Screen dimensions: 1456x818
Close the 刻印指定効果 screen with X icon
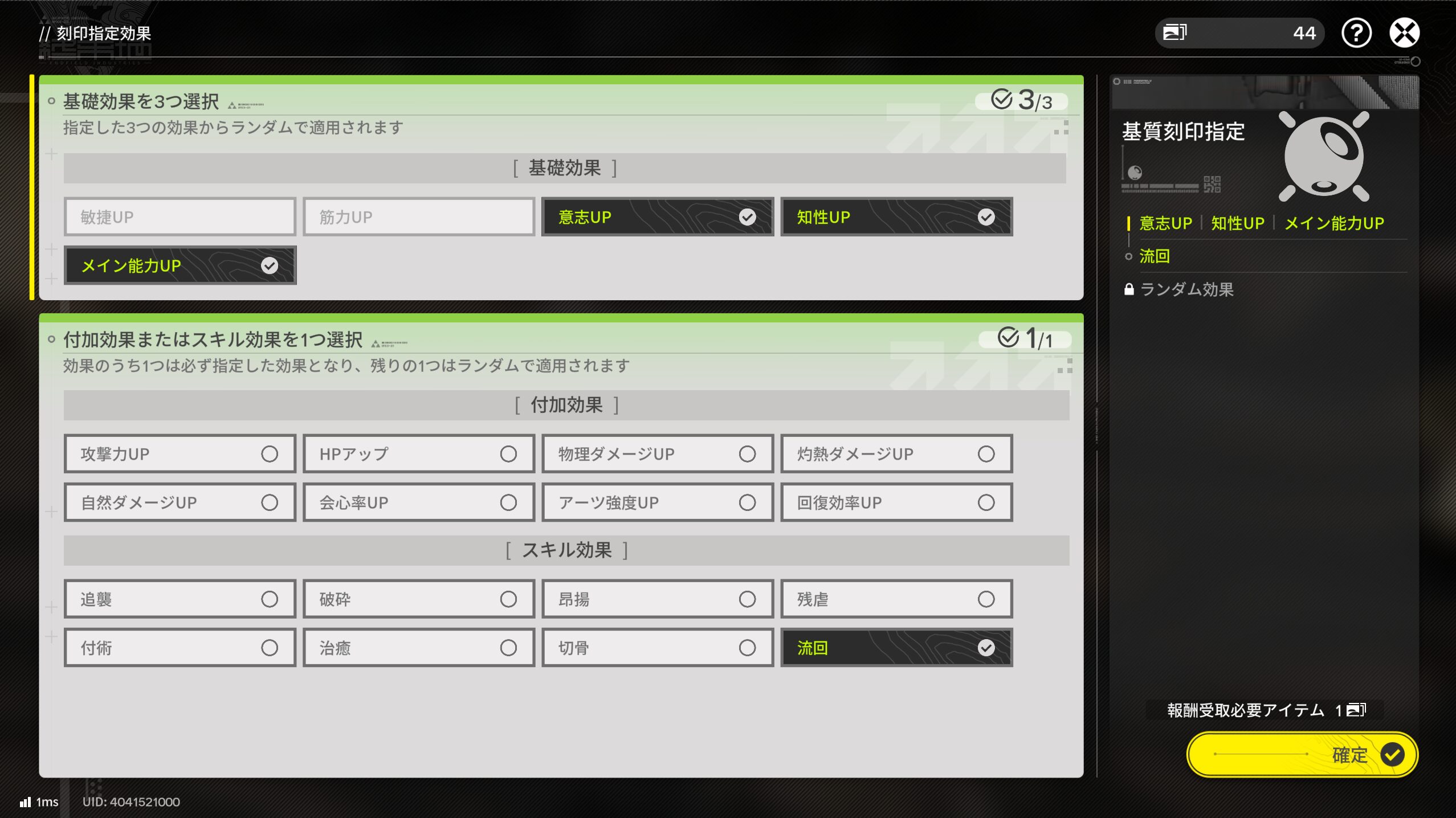tap(1404, 33)
